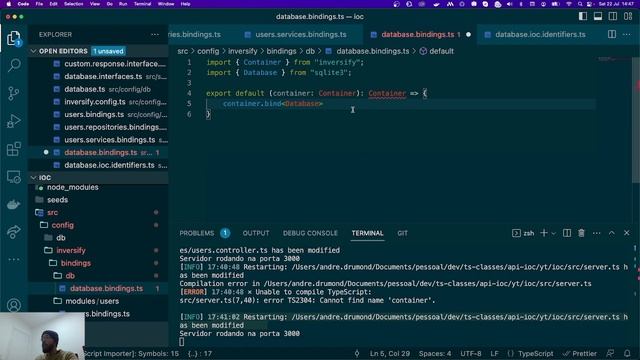The height and width of the screenshot is (360, 640).
Task: Change end of line sequence LF
Action: [494, 353]
